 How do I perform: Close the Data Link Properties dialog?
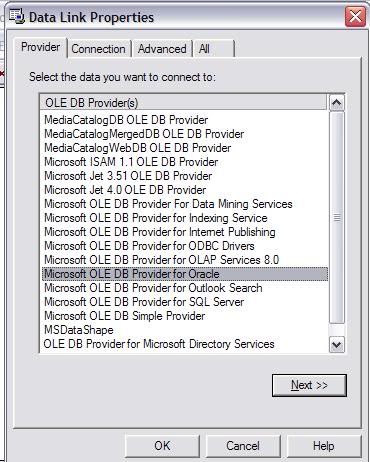[355, 16]
